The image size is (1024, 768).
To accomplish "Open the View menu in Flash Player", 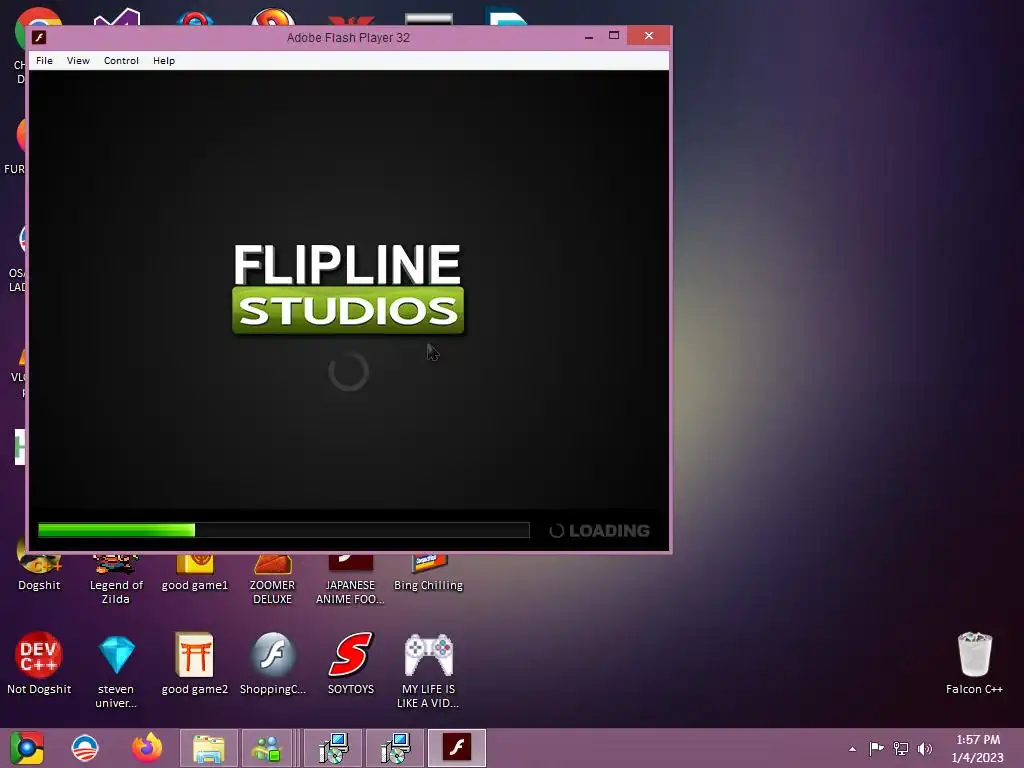I will 78,61.
